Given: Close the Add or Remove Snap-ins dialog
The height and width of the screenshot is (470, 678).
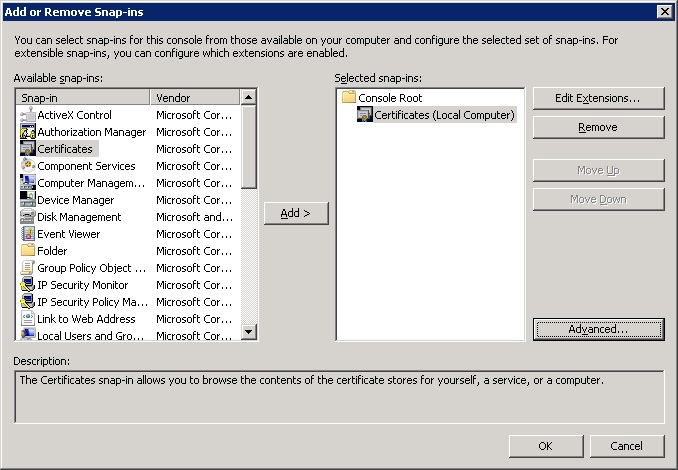Looking at the screenshot, I should point(664,10).
